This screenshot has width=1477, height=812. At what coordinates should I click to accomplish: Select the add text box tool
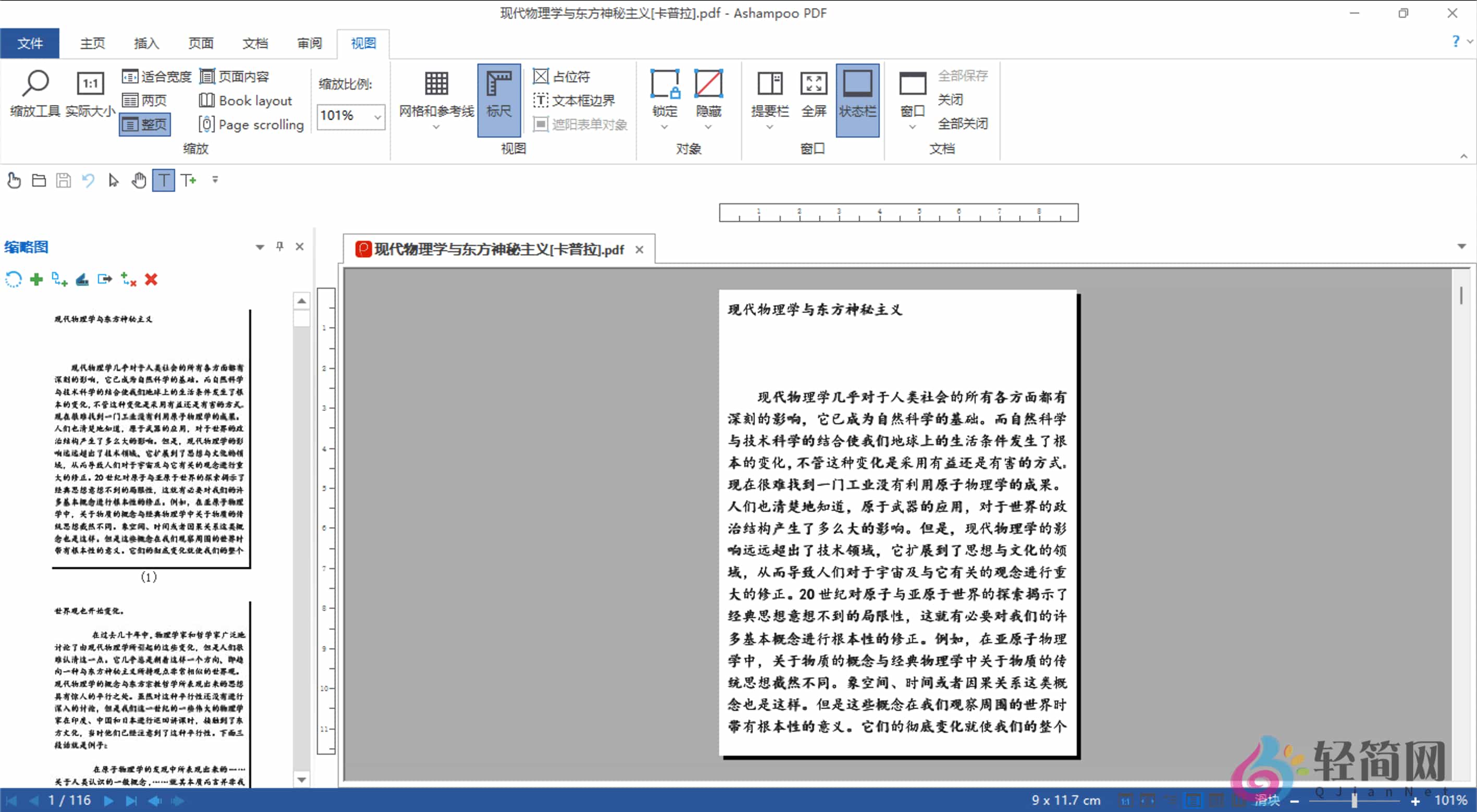188,180
